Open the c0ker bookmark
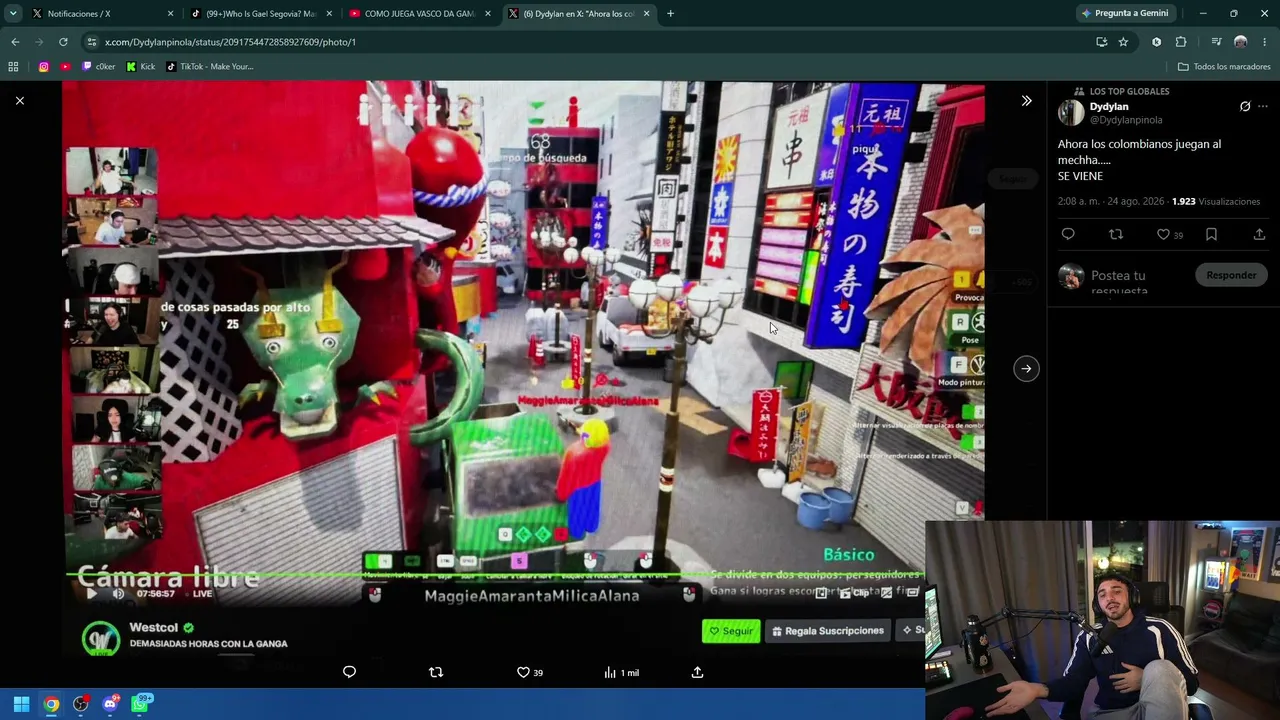 99,67
